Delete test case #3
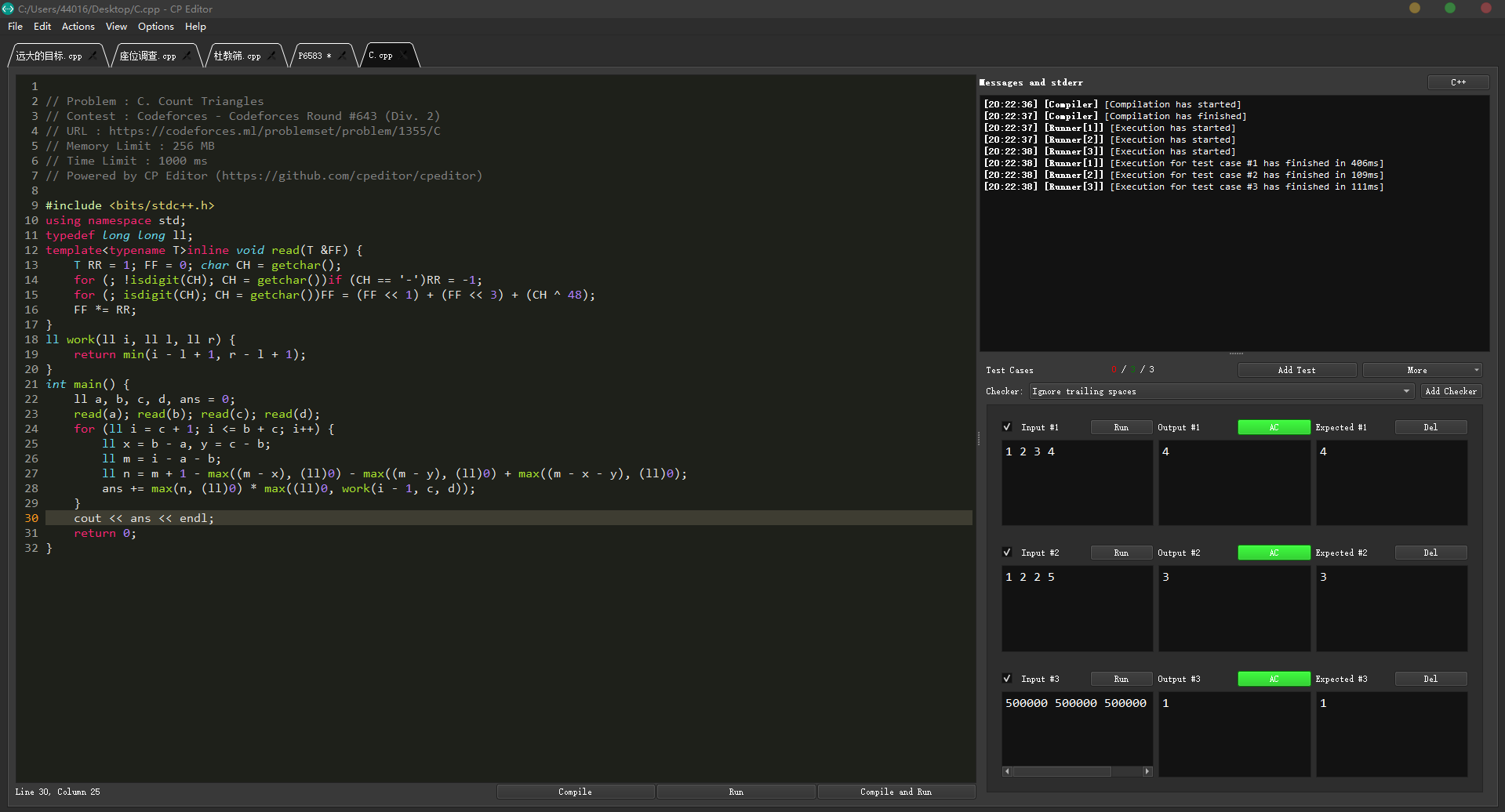Viewport: 1505px width, 812px height. tap(1430, 679)
